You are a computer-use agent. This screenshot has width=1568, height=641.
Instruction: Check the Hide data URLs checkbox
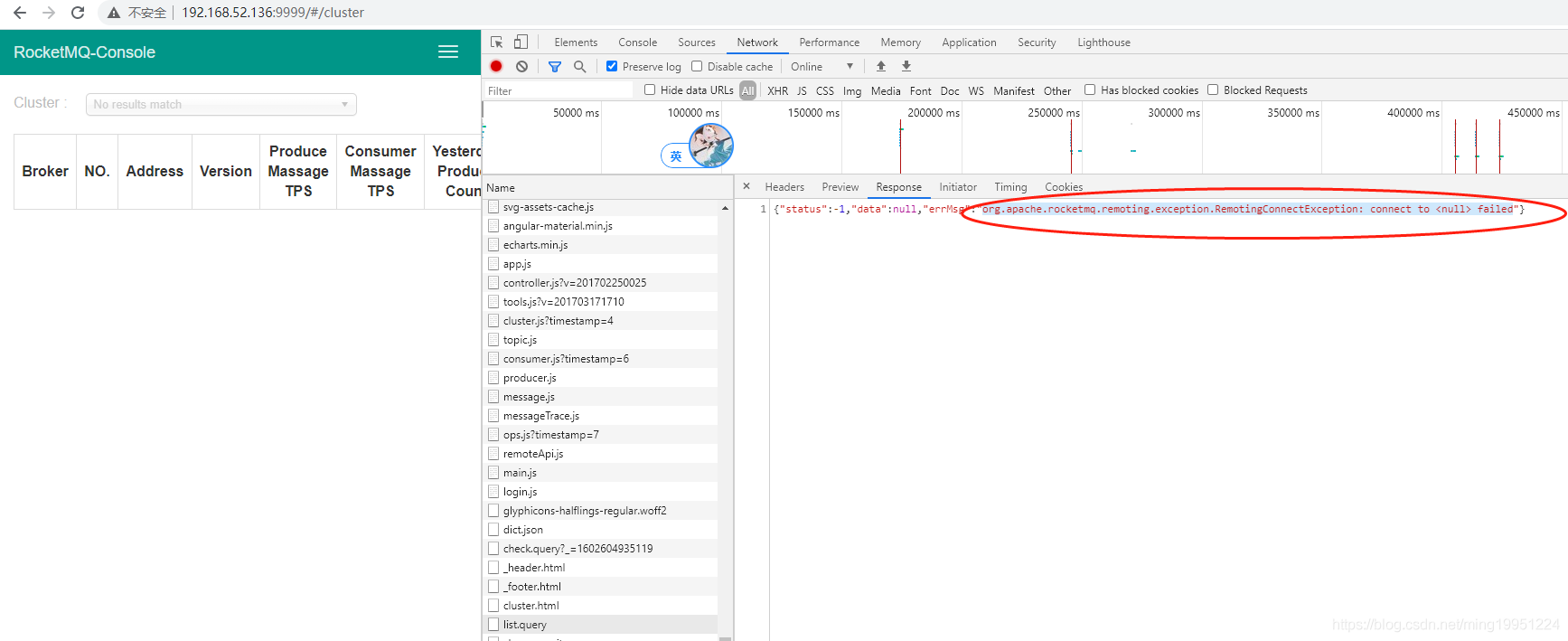pos(650,90)
